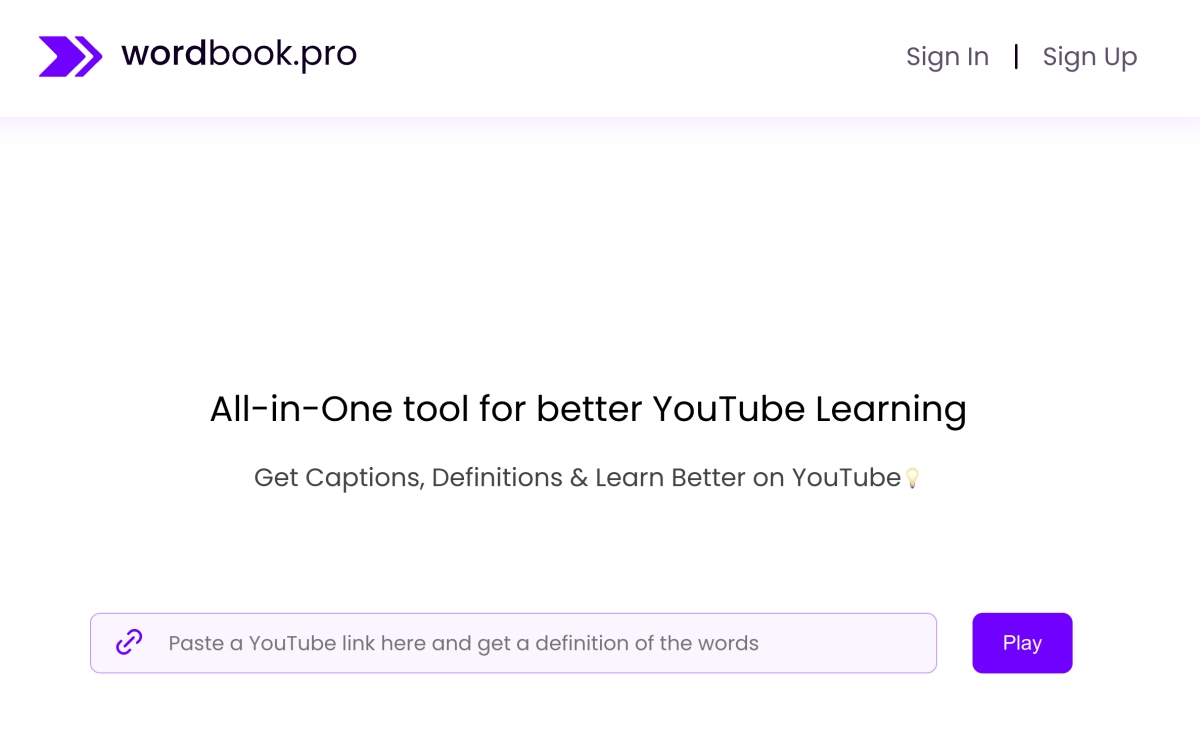Go to Sign Up
Image resolution: width=1200 pixels, height=737 pixels.
1089,57
